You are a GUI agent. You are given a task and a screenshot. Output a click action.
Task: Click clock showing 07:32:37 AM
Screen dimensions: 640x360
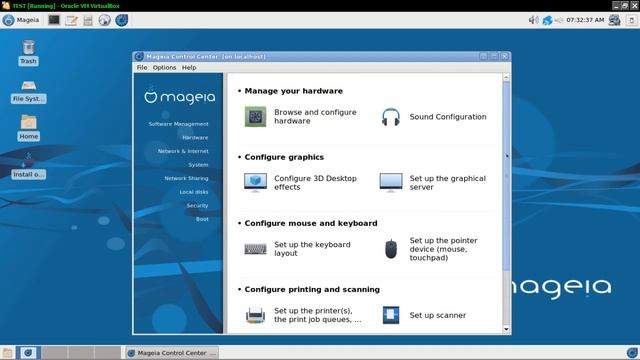[585, 20]
